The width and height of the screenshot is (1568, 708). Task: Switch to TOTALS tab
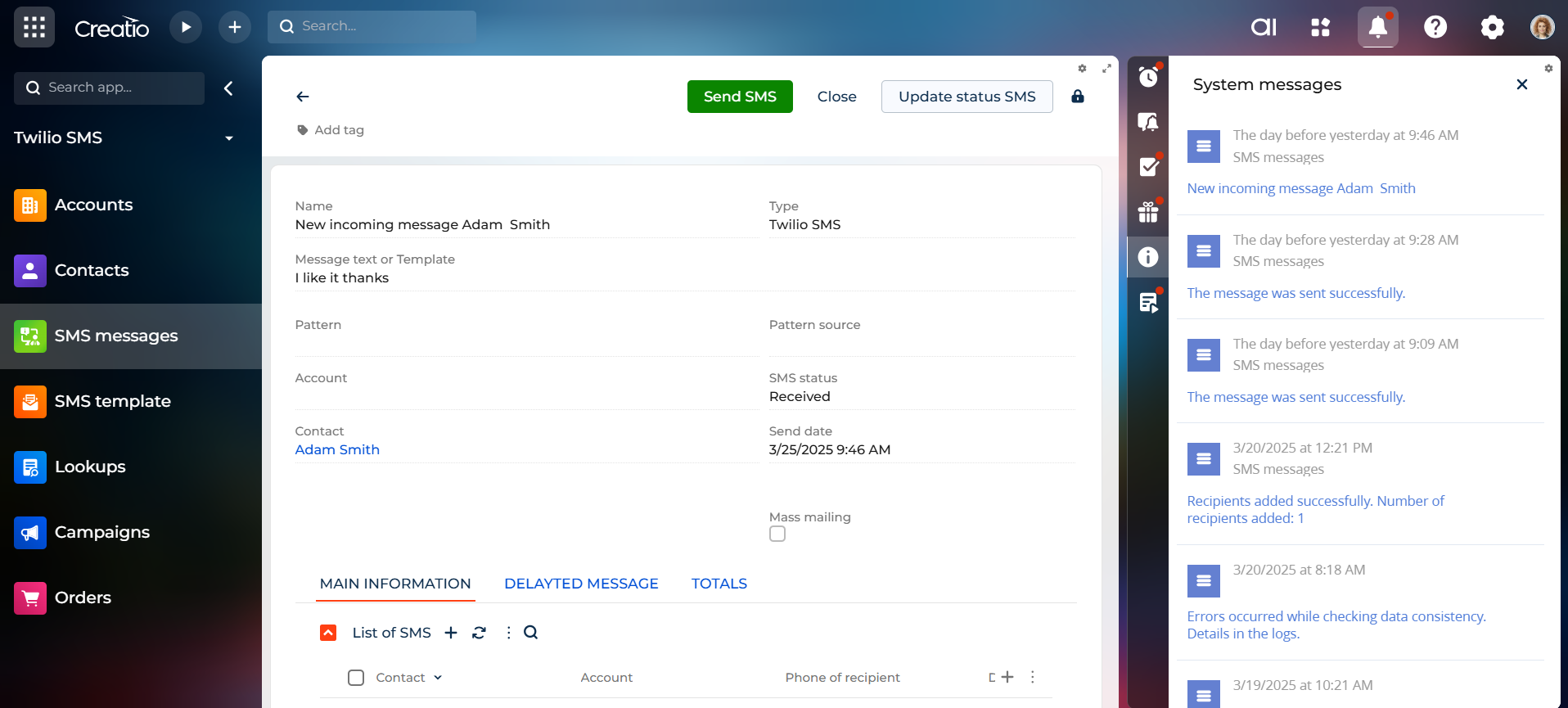(x=719, y=584)
